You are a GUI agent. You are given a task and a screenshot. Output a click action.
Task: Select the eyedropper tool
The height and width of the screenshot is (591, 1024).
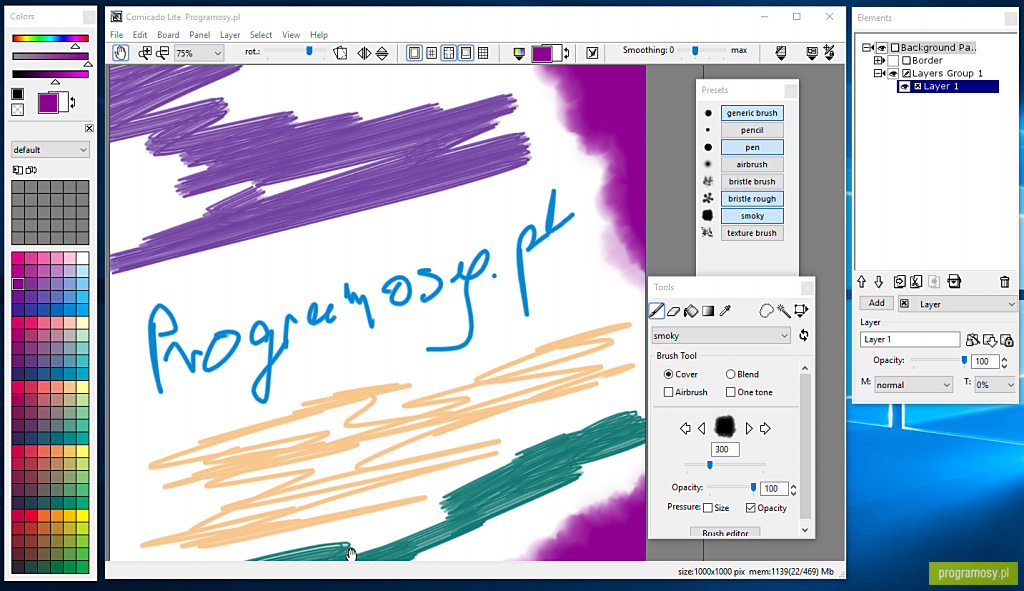pyautogui.click(x=725, y=311)
